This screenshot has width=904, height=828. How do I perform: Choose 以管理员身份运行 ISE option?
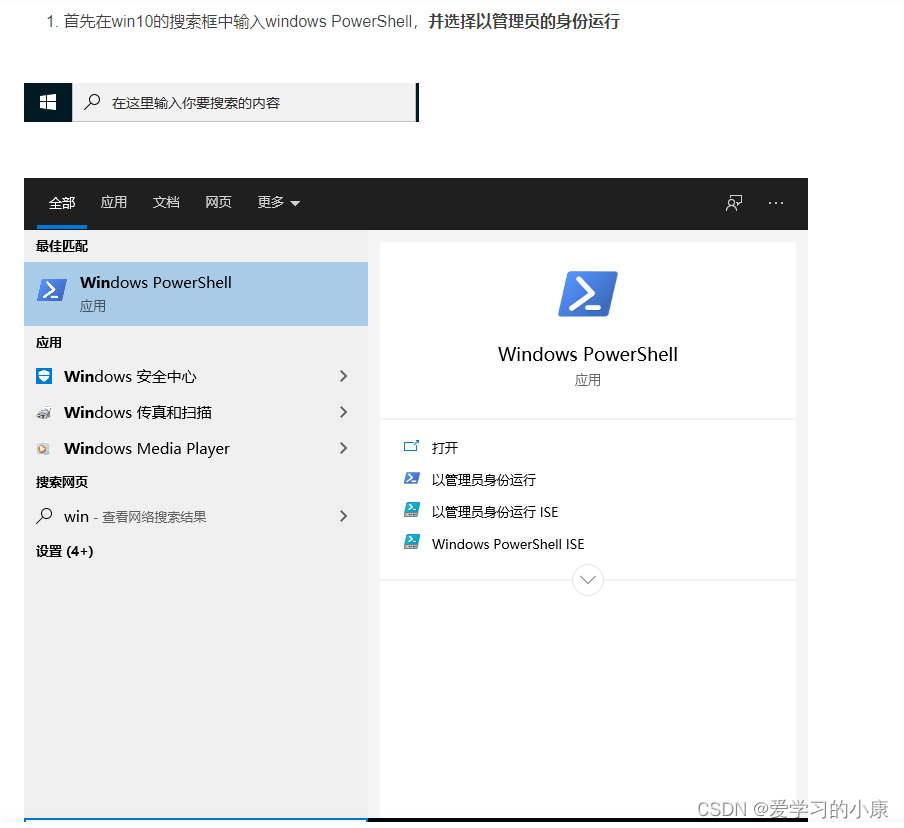tap(495, 512)
